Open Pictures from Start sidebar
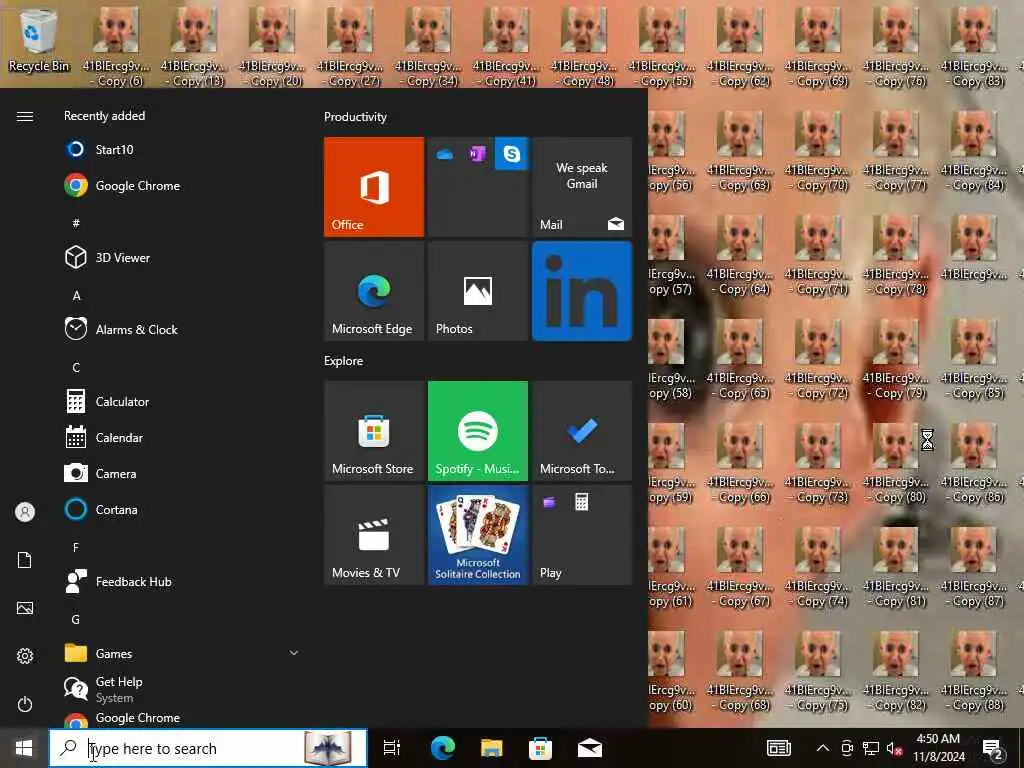The image size is (1024, 768). tap(25, 608)
